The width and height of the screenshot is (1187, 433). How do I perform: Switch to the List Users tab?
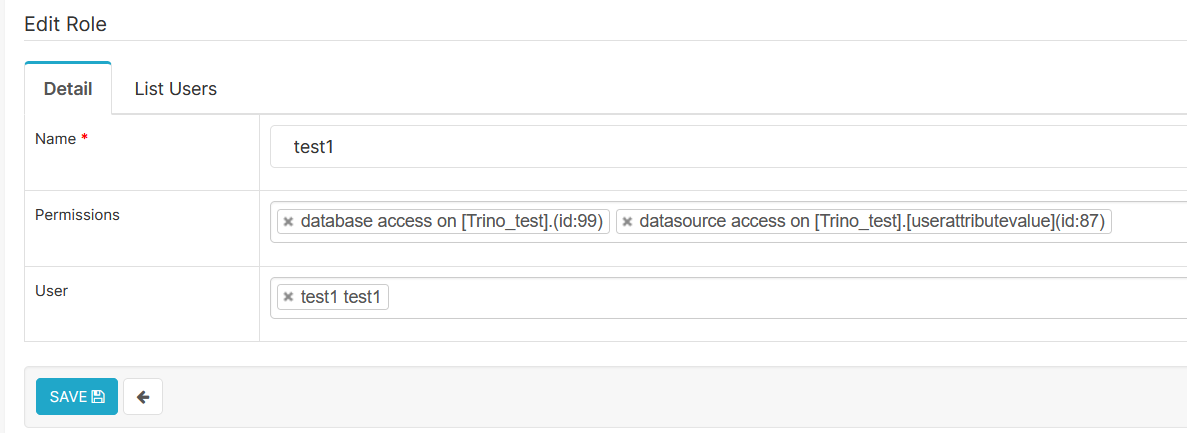175,89
